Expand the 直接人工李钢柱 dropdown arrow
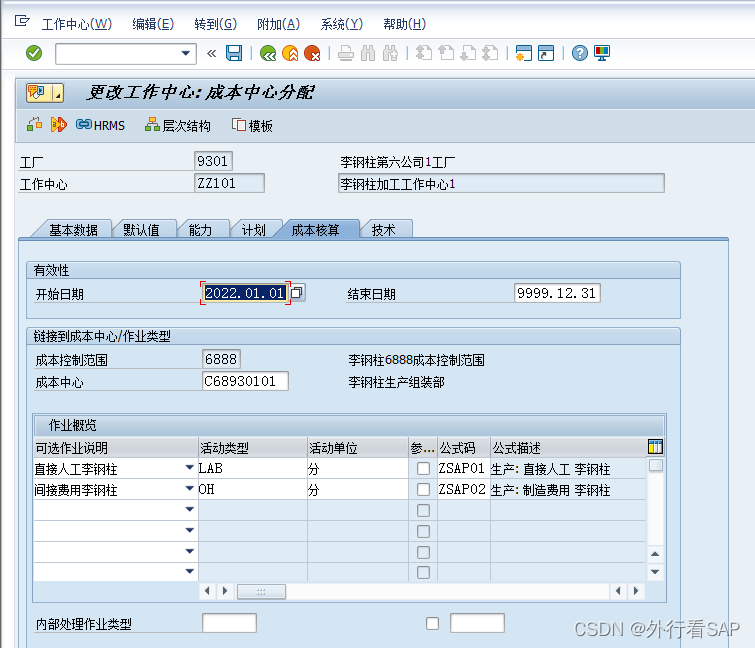The image size is (755, 648). click(189, 468)
